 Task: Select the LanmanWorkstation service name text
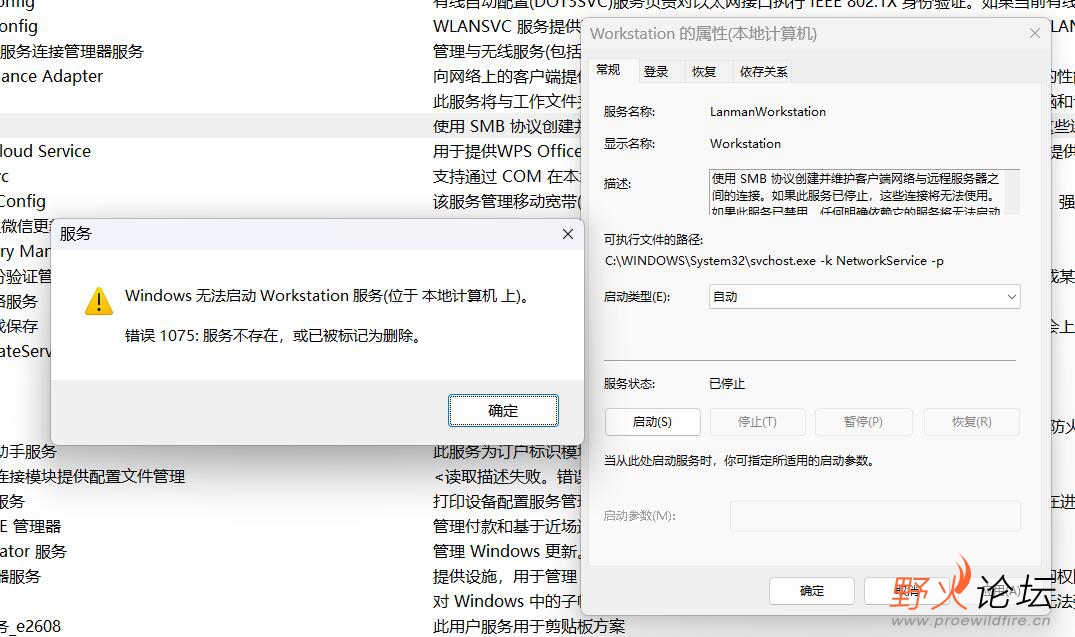click(x=768, y=111)
